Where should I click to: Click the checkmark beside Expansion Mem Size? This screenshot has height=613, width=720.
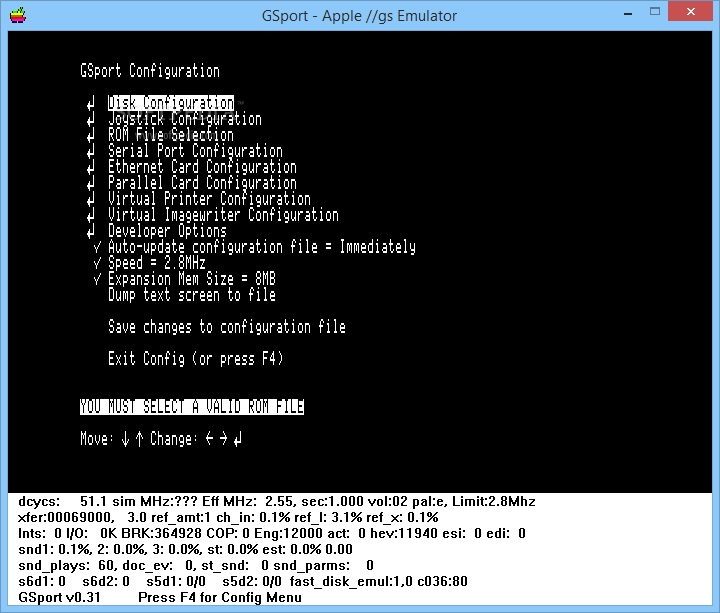pos(97,279)
